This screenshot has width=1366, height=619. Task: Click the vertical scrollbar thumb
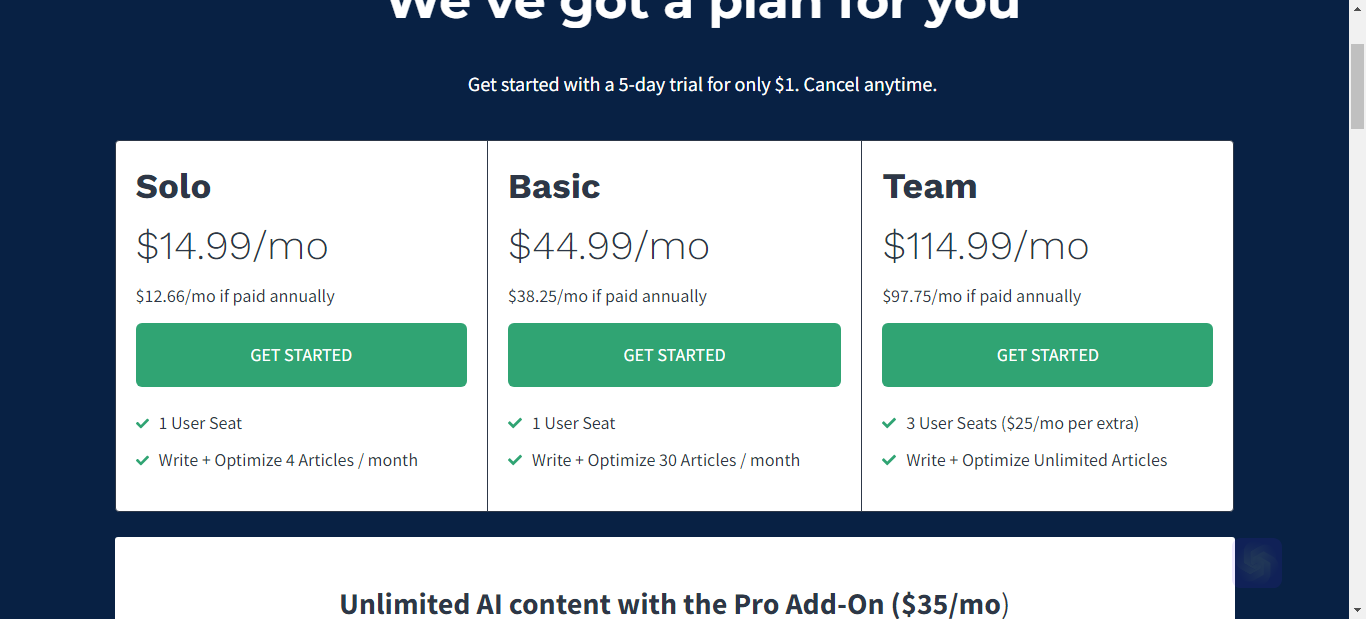(x=1357, y=85)
